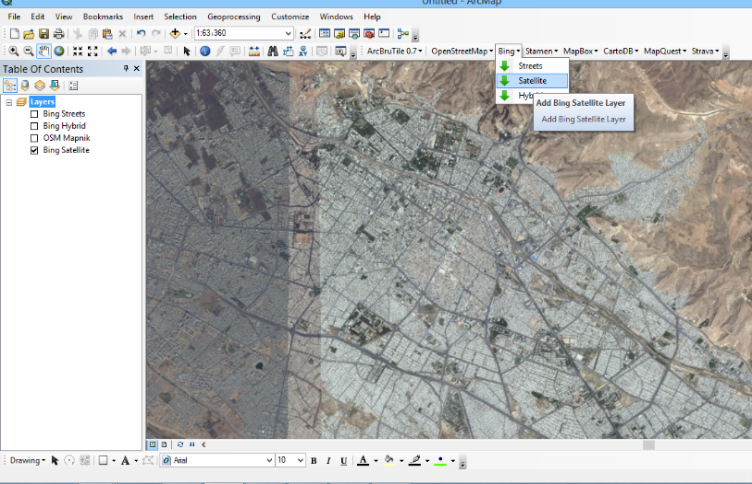752x484 pixels.
Task: Switch to Data View
Action: [x=153, y=445]
